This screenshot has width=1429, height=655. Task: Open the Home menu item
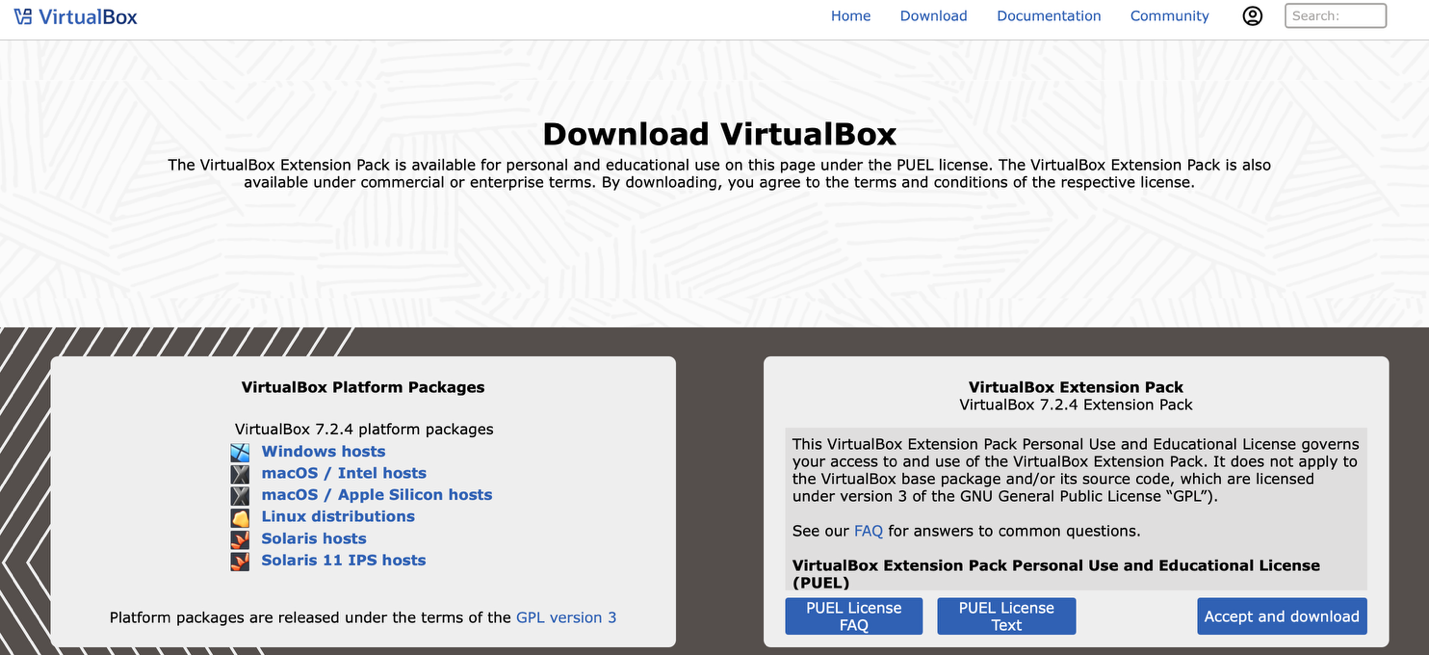click(850, 16)
